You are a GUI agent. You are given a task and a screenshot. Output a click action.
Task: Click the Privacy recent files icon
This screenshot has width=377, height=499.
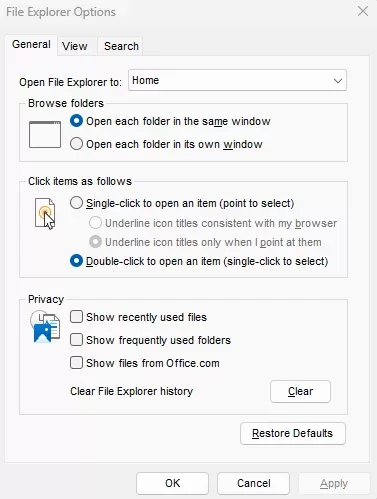(45, 327)
